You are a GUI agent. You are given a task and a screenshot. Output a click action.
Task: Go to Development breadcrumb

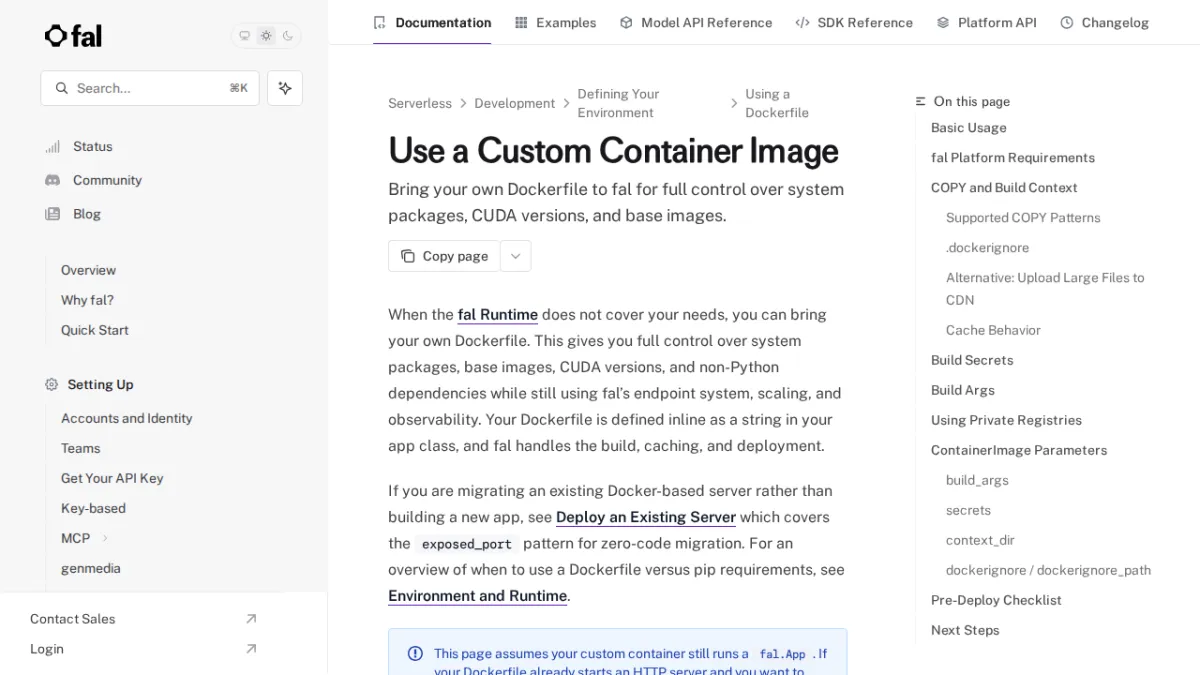click(515, 103)
